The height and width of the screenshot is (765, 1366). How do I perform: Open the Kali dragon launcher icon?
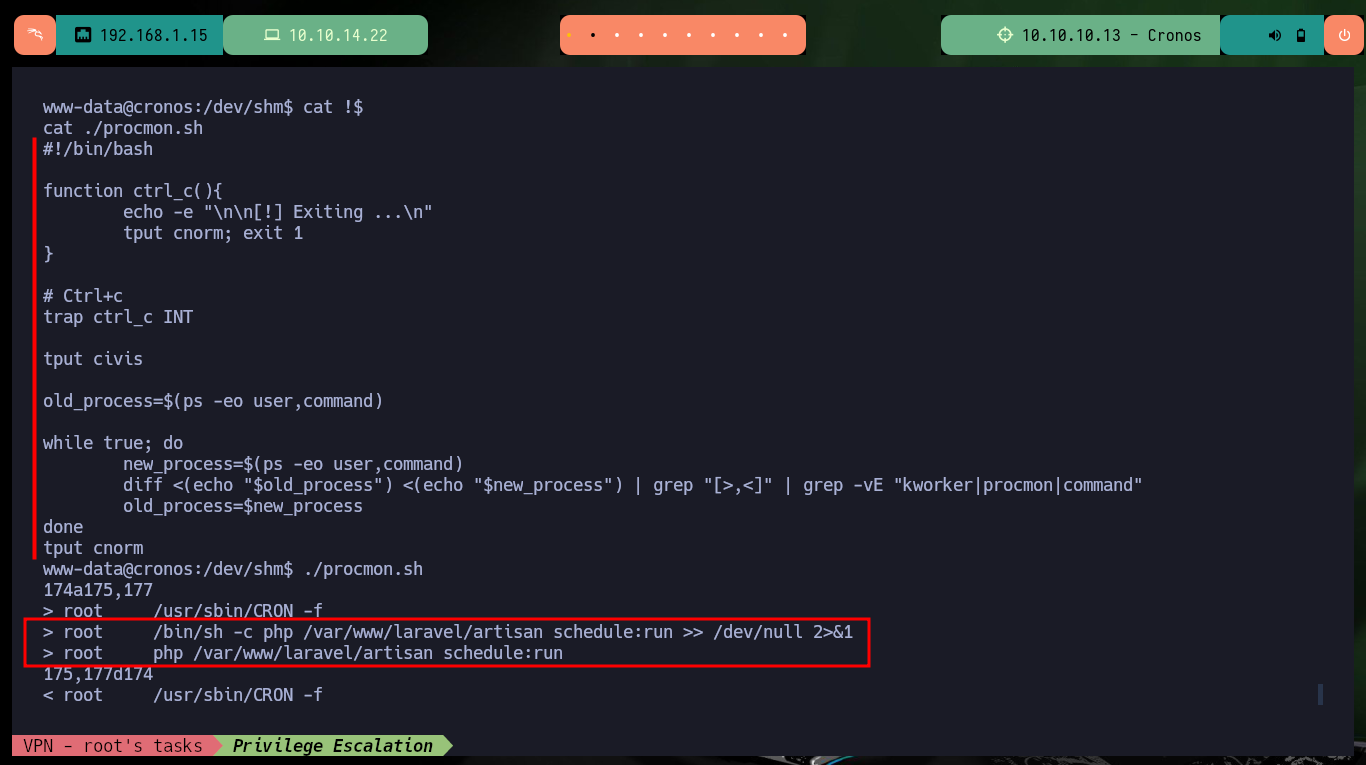(35, 35)
